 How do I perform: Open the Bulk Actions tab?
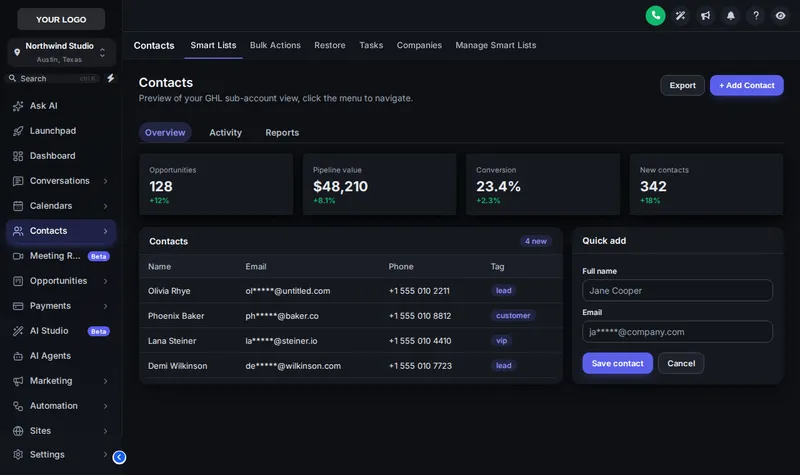(275, 45)
